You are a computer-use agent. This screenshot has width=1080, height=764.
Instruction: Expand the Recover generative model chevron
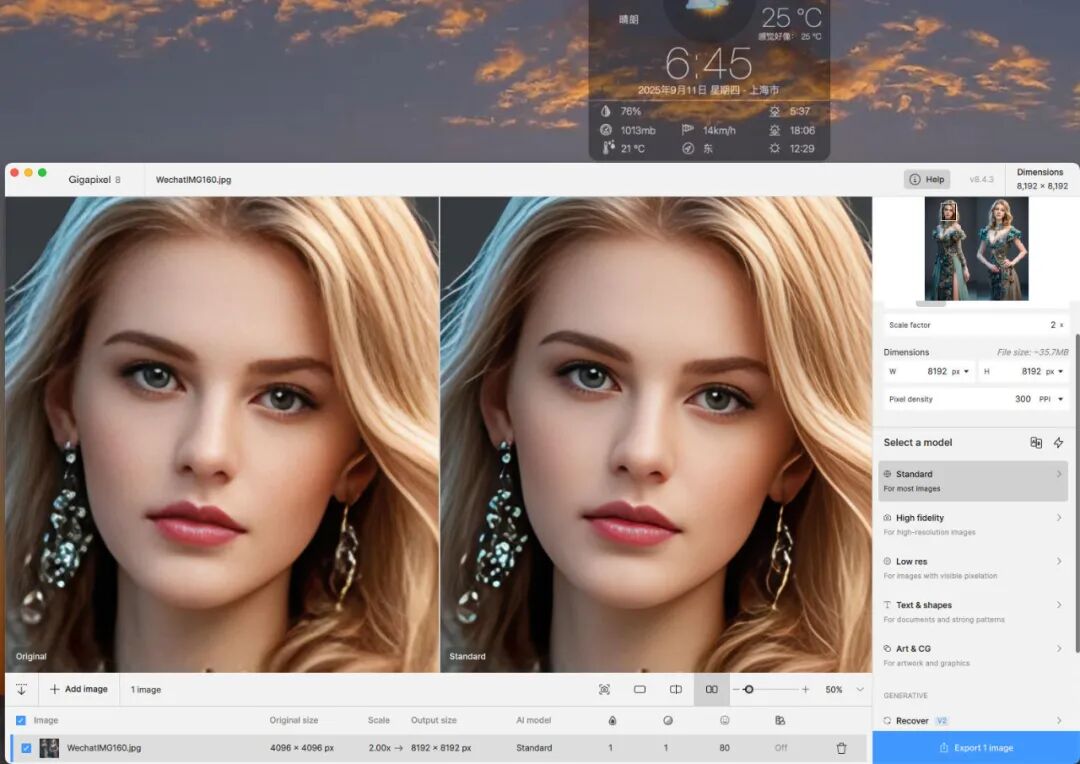click(x=1059, y=721)
